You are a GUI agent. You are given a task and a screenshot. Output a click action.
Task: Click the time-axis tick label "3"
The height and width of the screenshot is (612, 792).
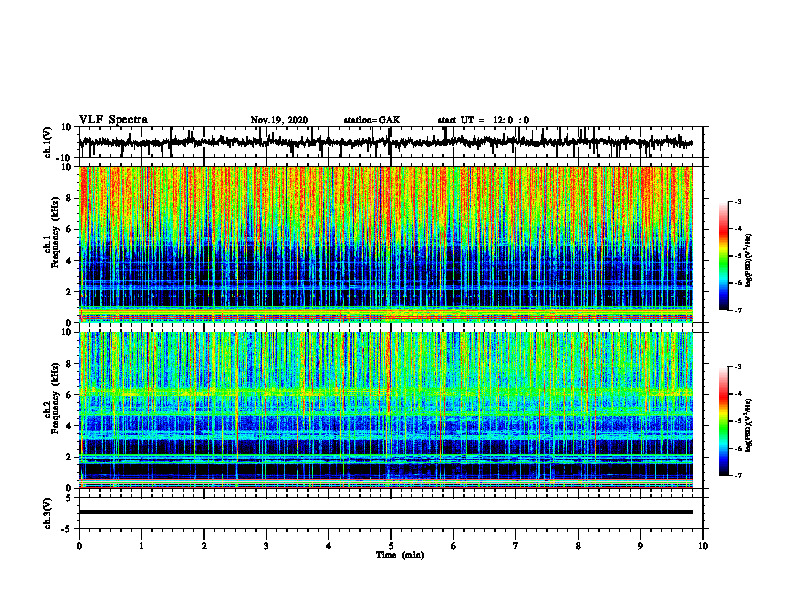pos(266,546)
